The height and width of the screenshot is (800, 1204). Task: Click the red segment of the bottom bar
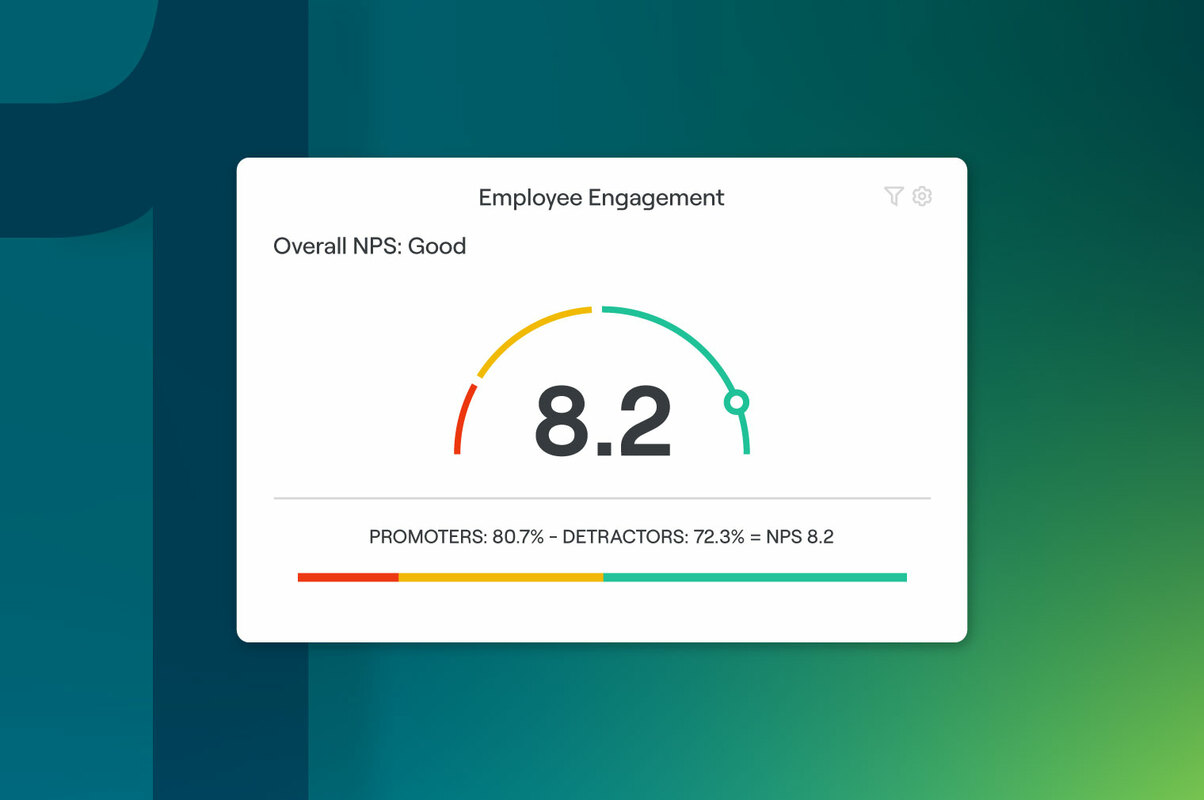point(347,576)
